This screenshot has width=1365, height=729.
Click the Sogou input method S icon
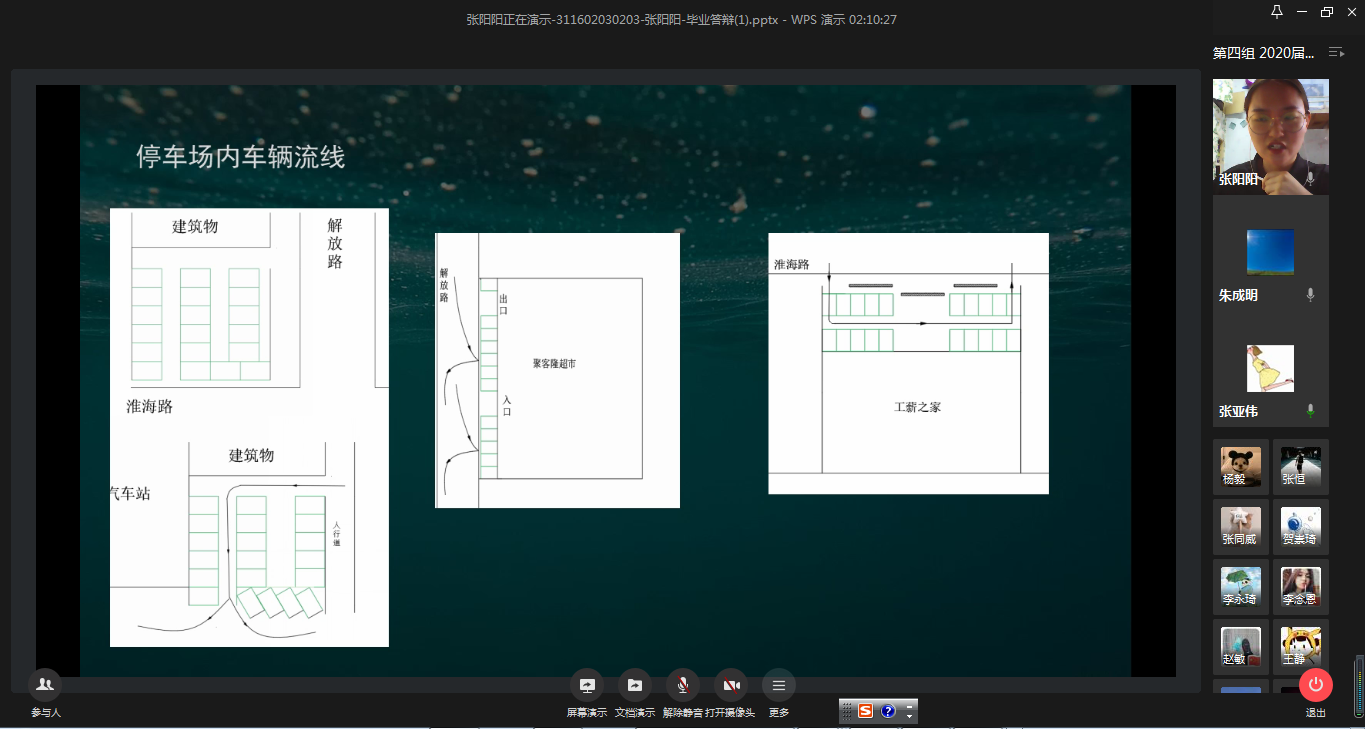[866, 711]
